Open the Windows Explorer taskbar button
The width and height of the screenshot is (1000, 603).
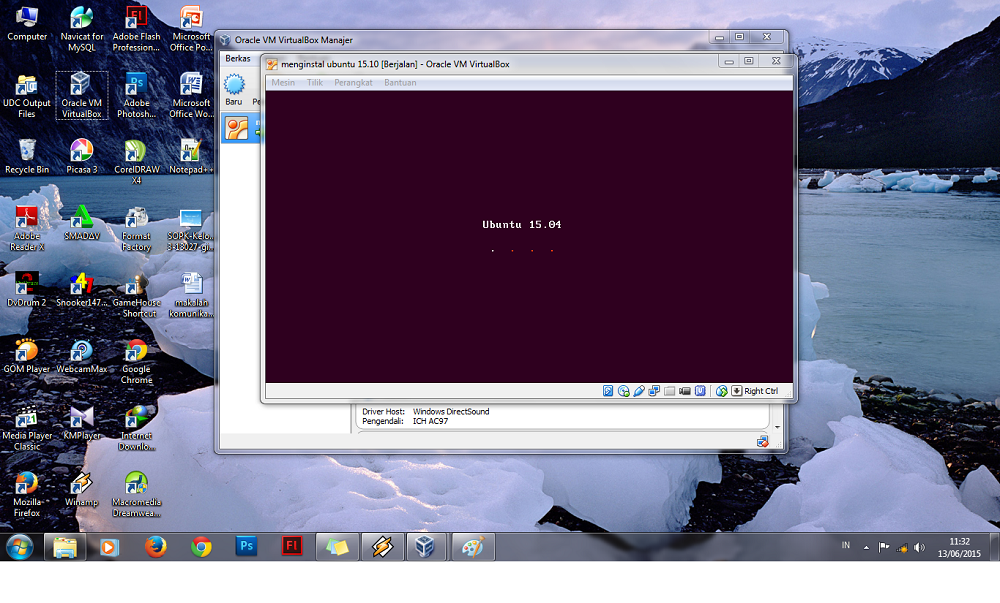[x=65, y=547]
